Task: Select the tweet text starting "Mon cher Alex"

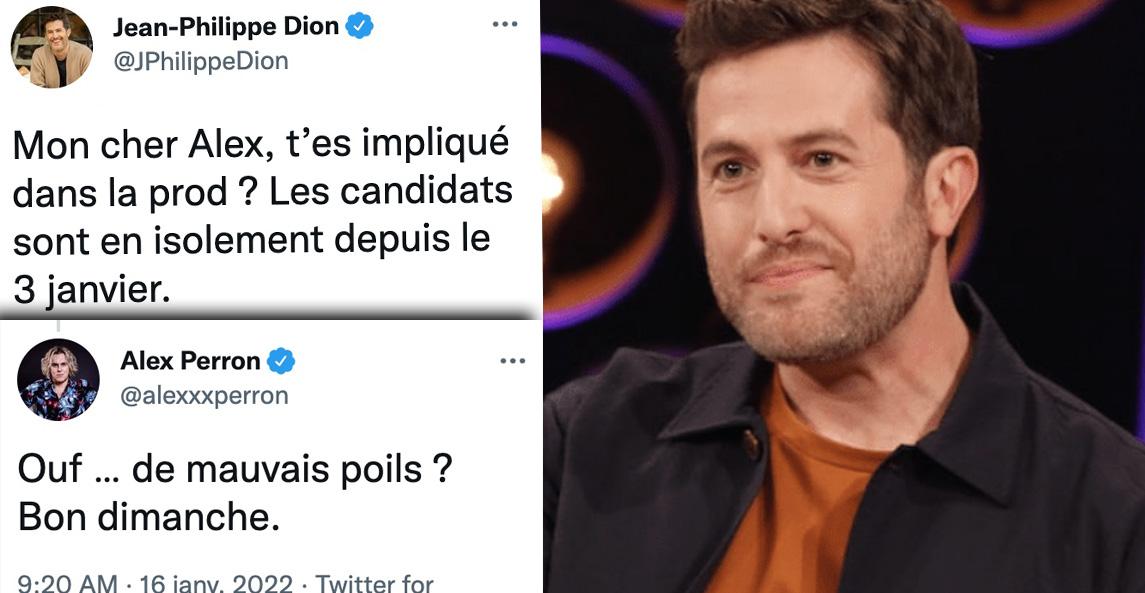Action: coord(262,218)
